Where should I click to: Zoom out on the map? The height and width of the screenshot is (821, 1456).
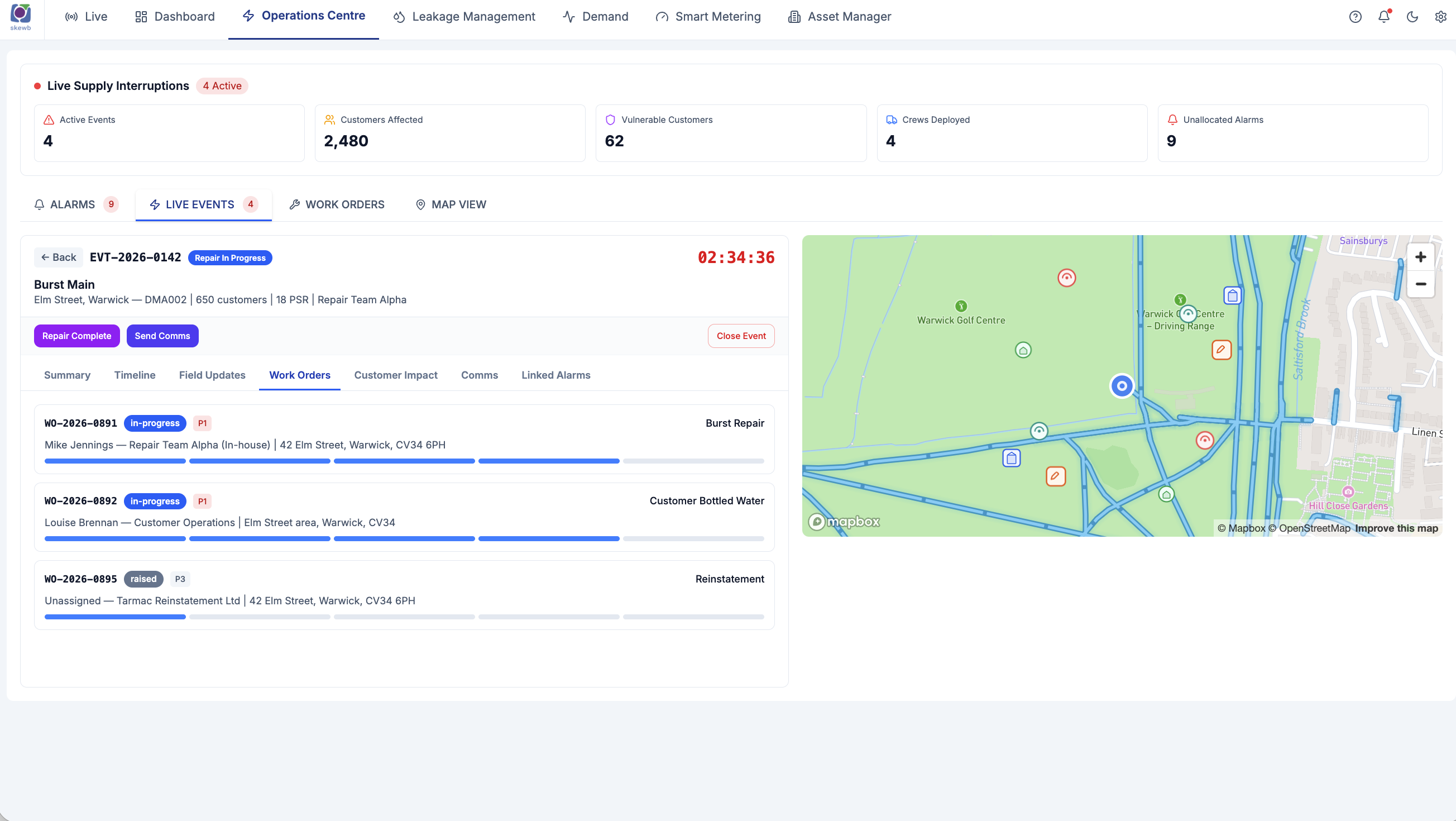(x=1420, y=284)
